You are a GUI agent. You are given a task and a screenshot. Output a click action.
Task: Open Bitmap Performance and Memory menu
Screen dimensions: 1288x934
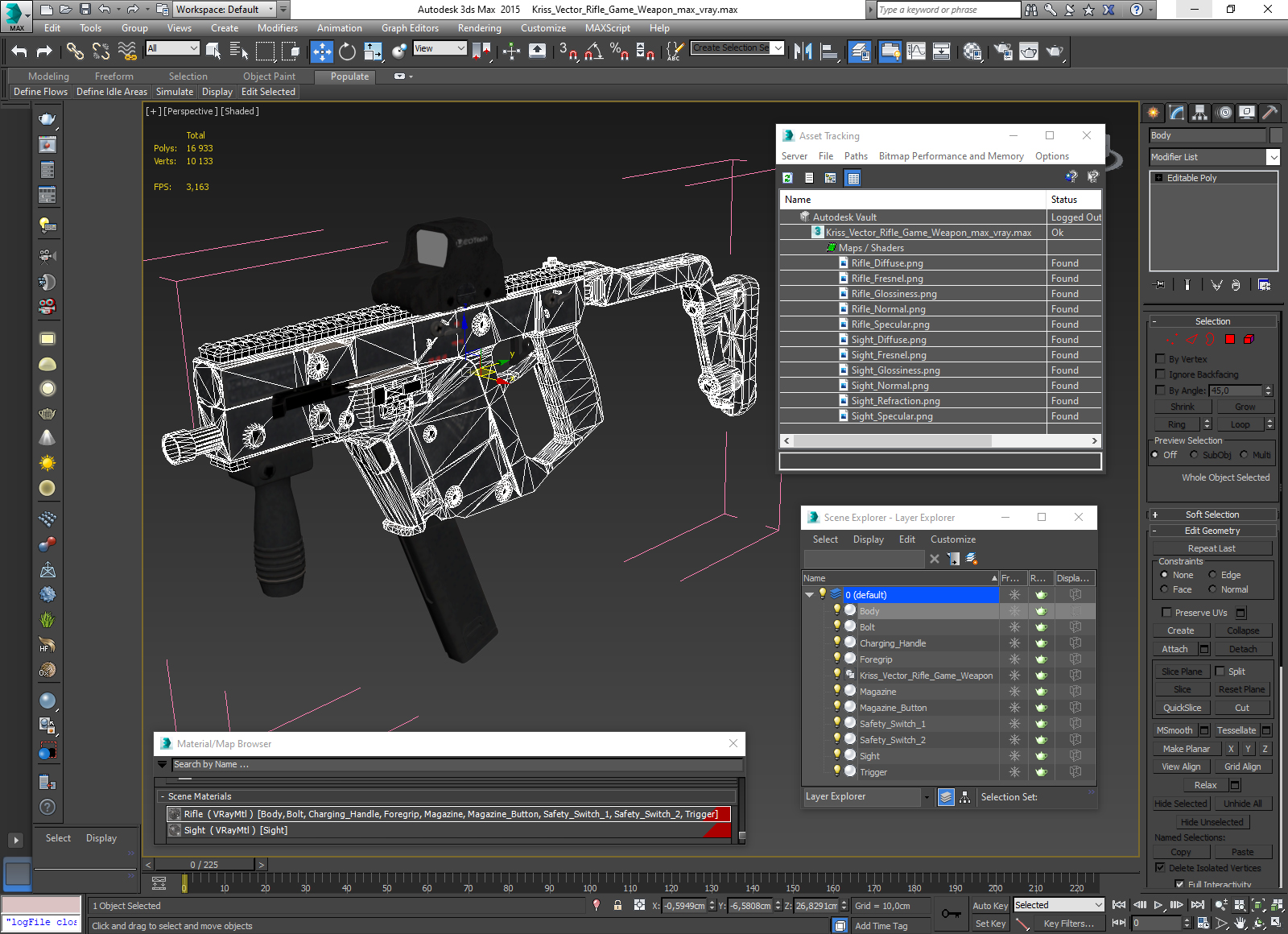tap(952, 156)
